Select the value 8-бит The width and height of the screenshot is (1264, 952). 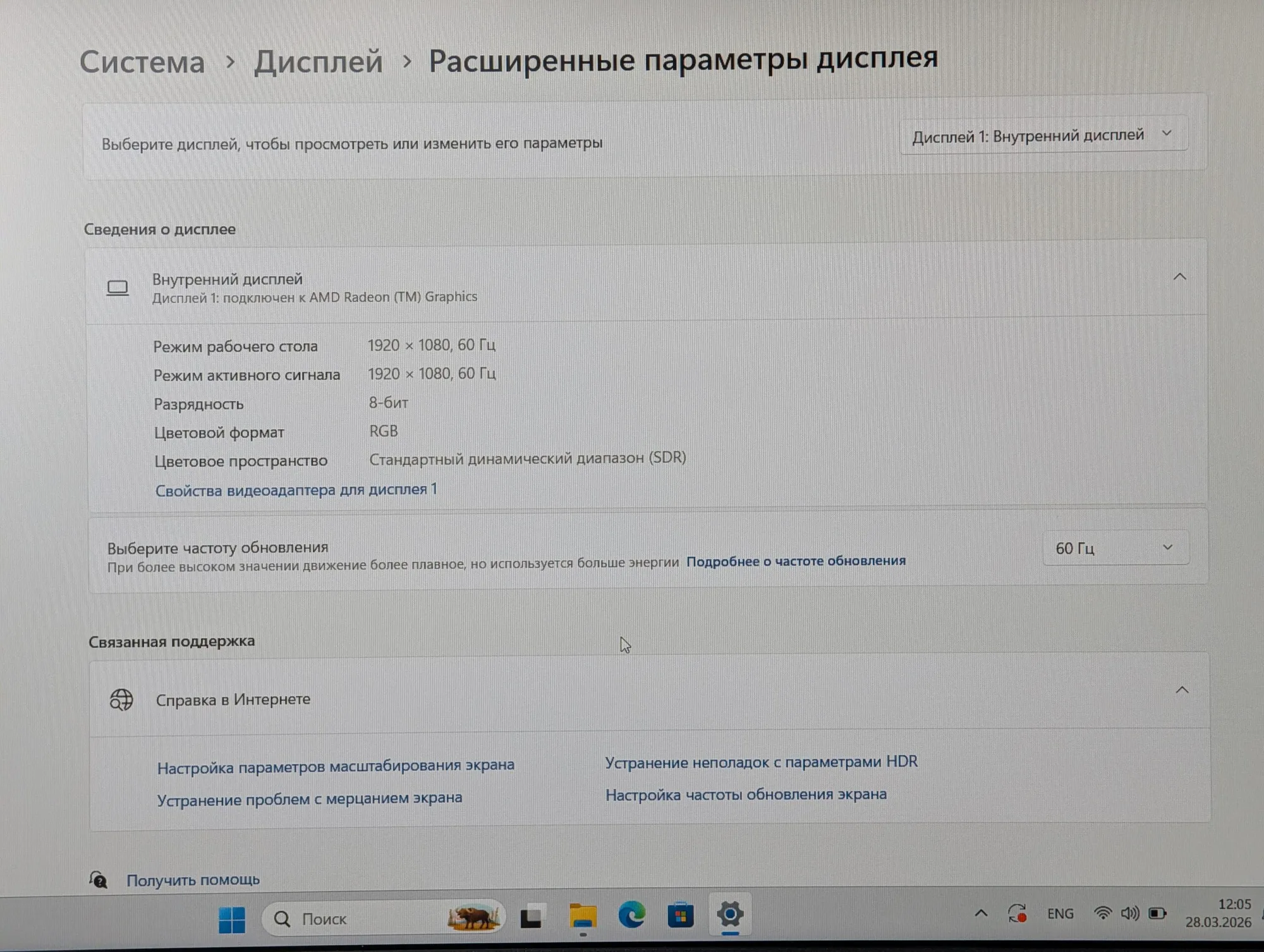(389, 403)
